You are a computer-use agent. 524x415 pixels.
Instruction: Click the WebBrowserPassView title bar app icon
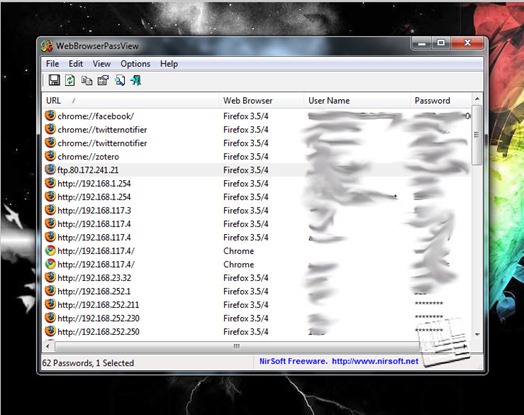(47, 46)
